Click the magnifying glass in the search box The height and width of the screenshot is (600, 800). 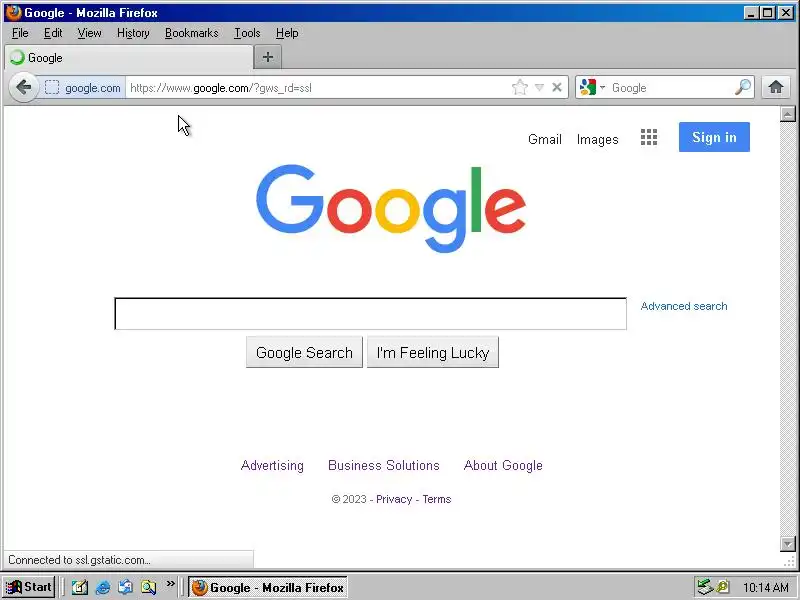pos(743,88)
